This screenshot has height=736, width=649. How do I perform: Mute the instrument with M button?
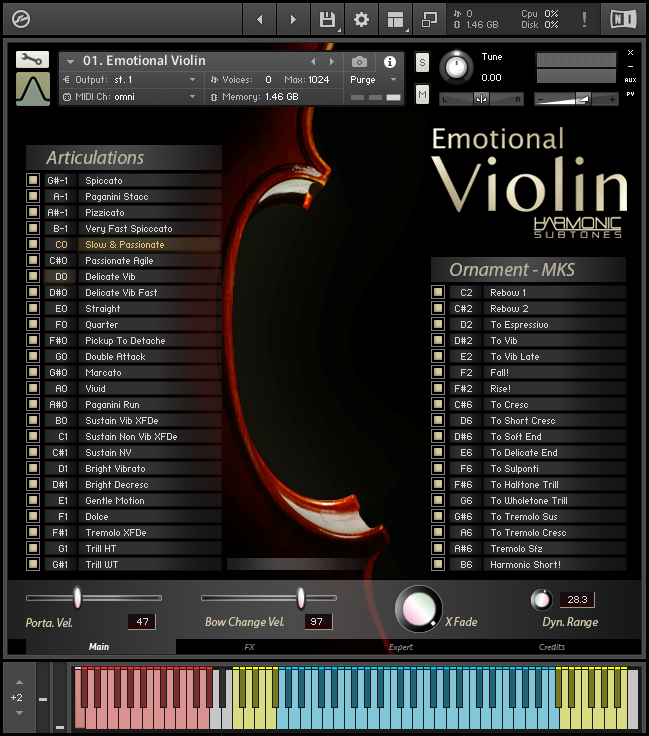pos(422,95)
